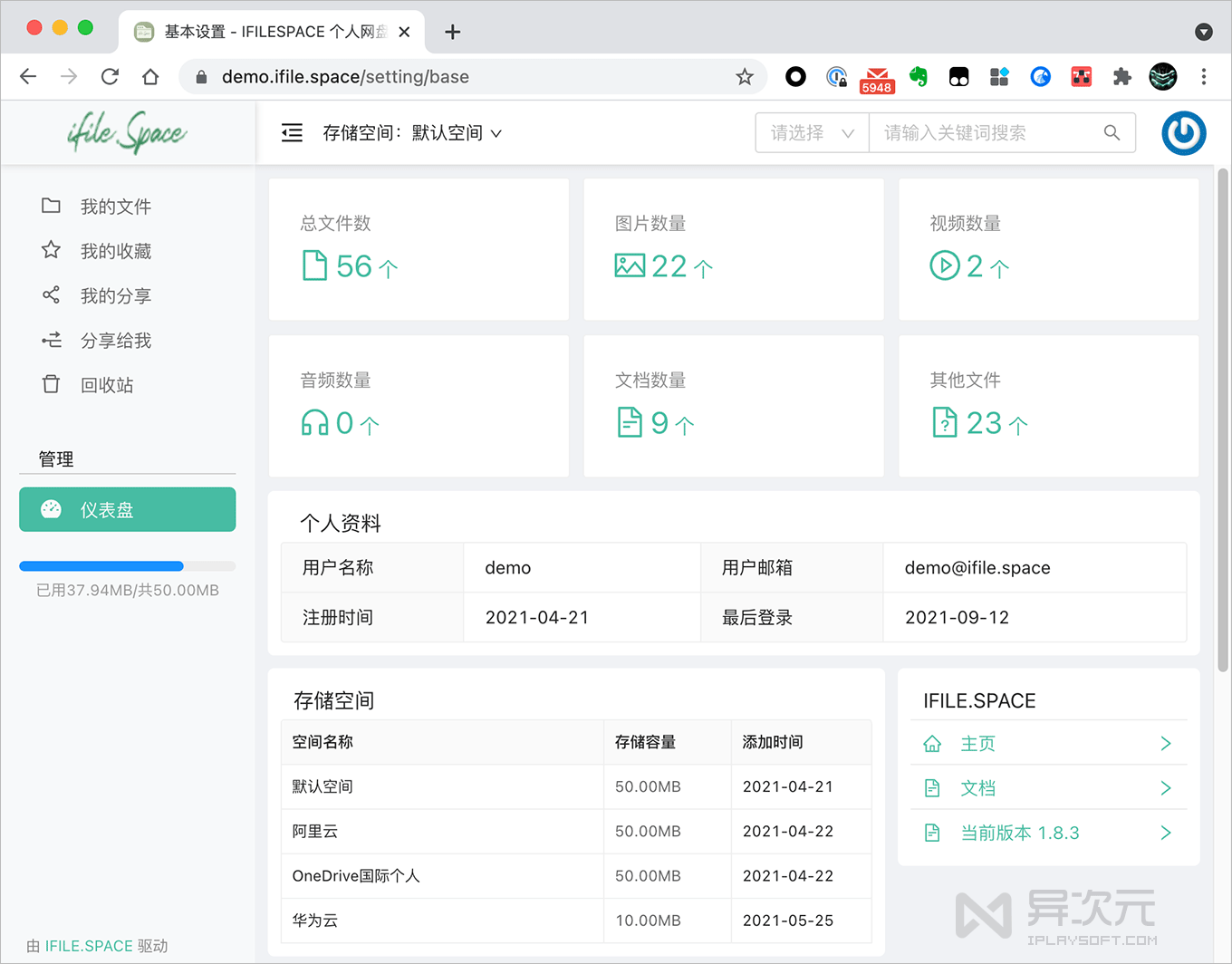
Task: Click the home icon beside 主页
Action: click(x=932, y=743)
